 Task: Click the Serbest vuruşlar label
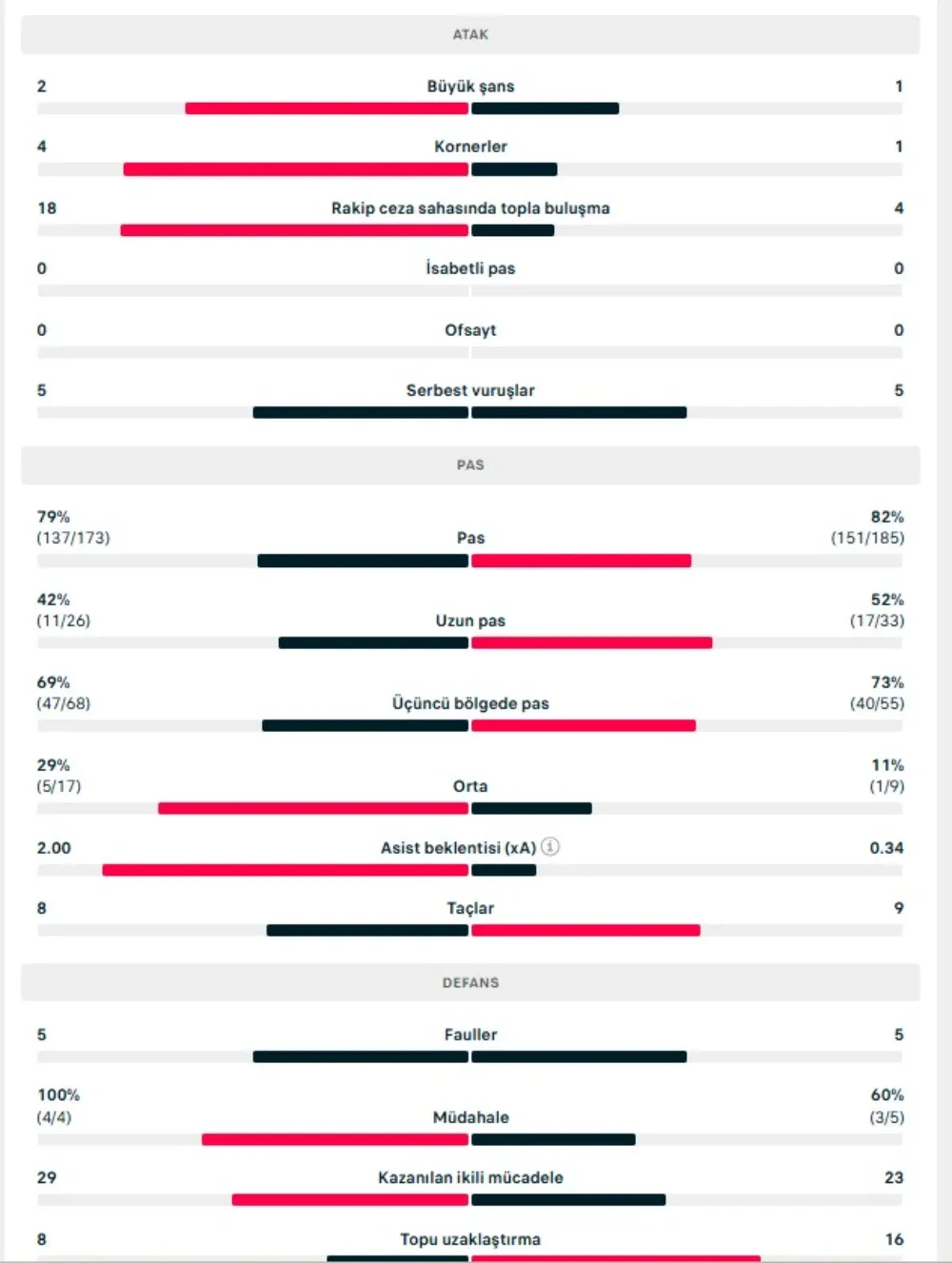pos(470,390)
